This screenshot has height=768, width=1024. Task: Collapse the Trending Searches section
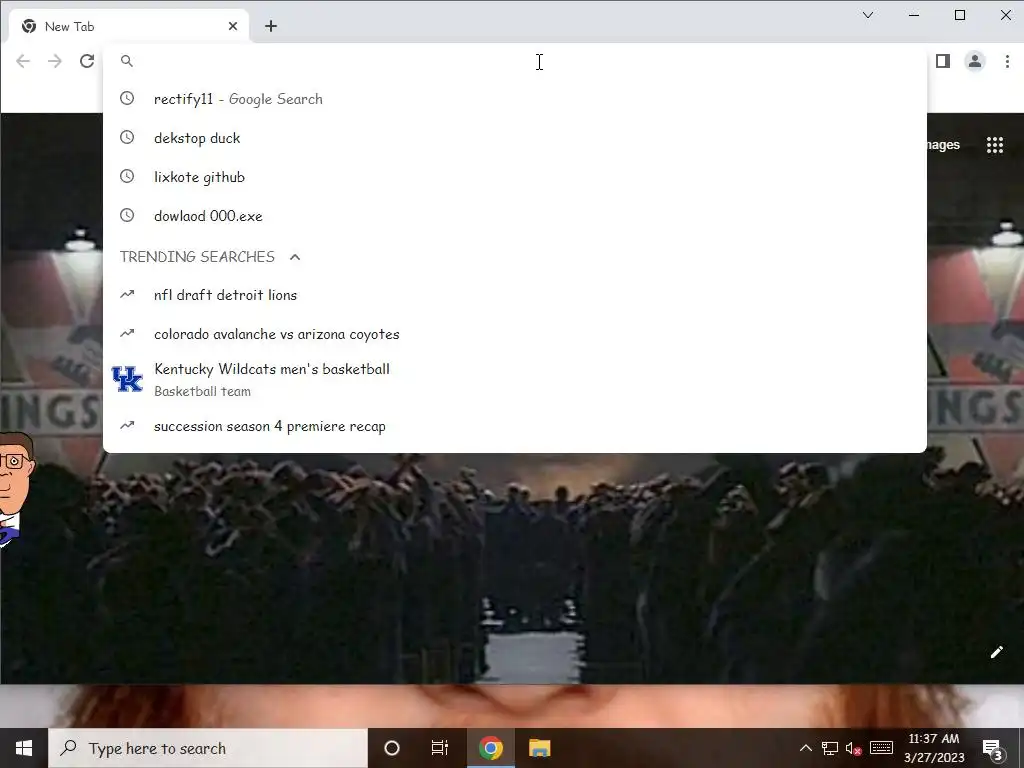(x=295, y=257)
